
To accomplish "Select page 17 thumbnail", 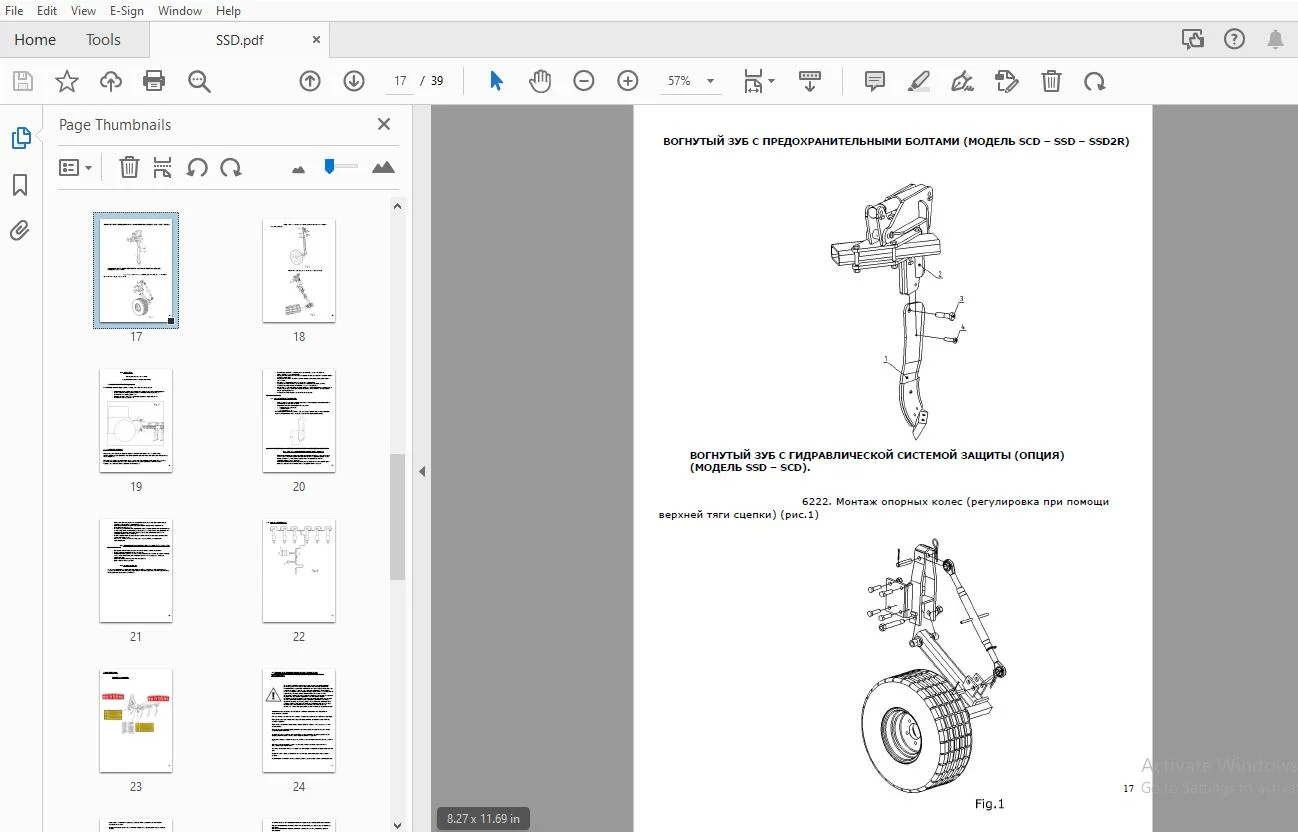I will pos(136,270).
